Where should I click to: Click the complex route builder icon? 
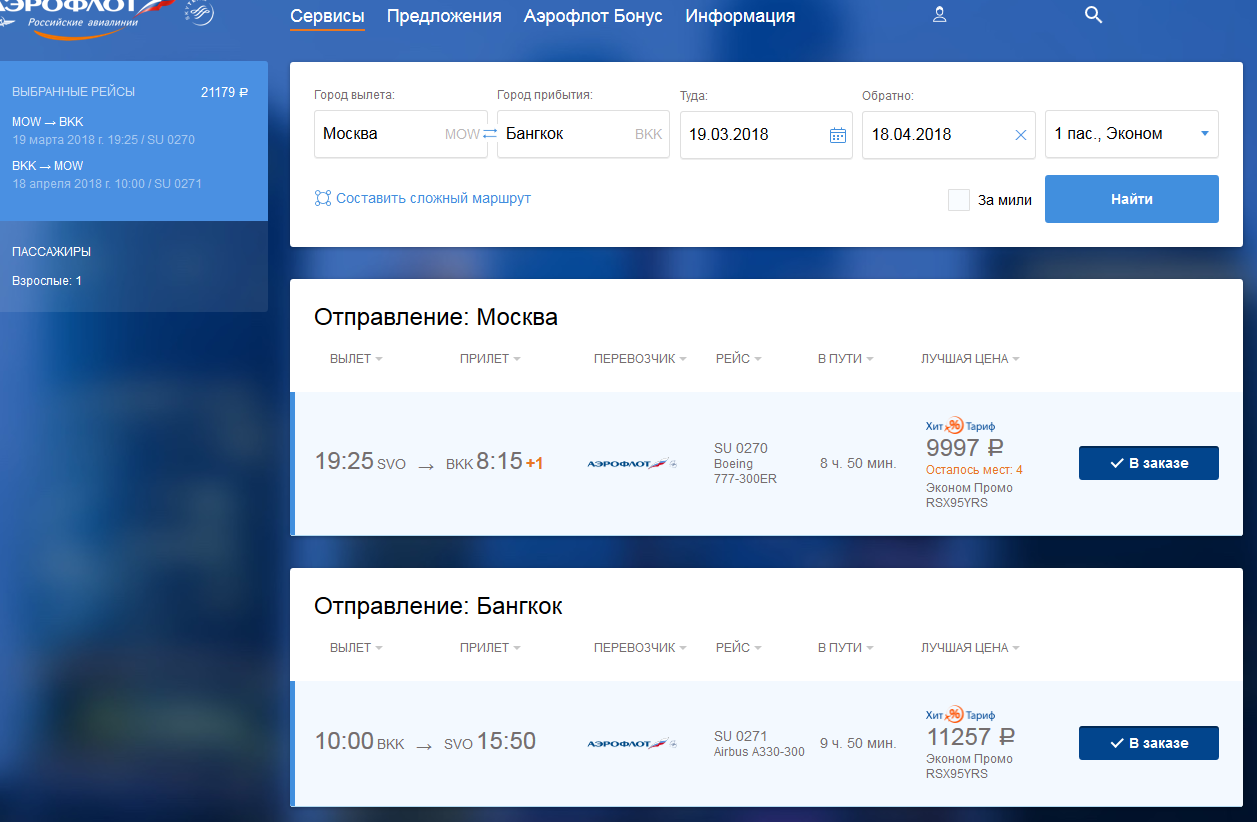pos(323,198)
